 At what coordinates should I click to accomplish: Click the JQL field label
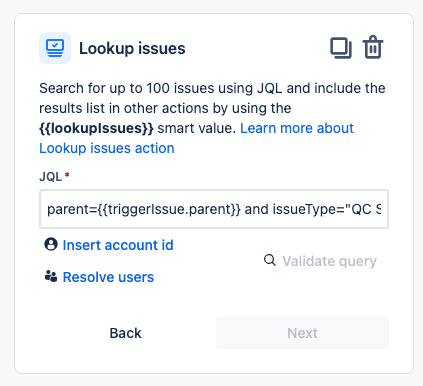click(51, 176)
